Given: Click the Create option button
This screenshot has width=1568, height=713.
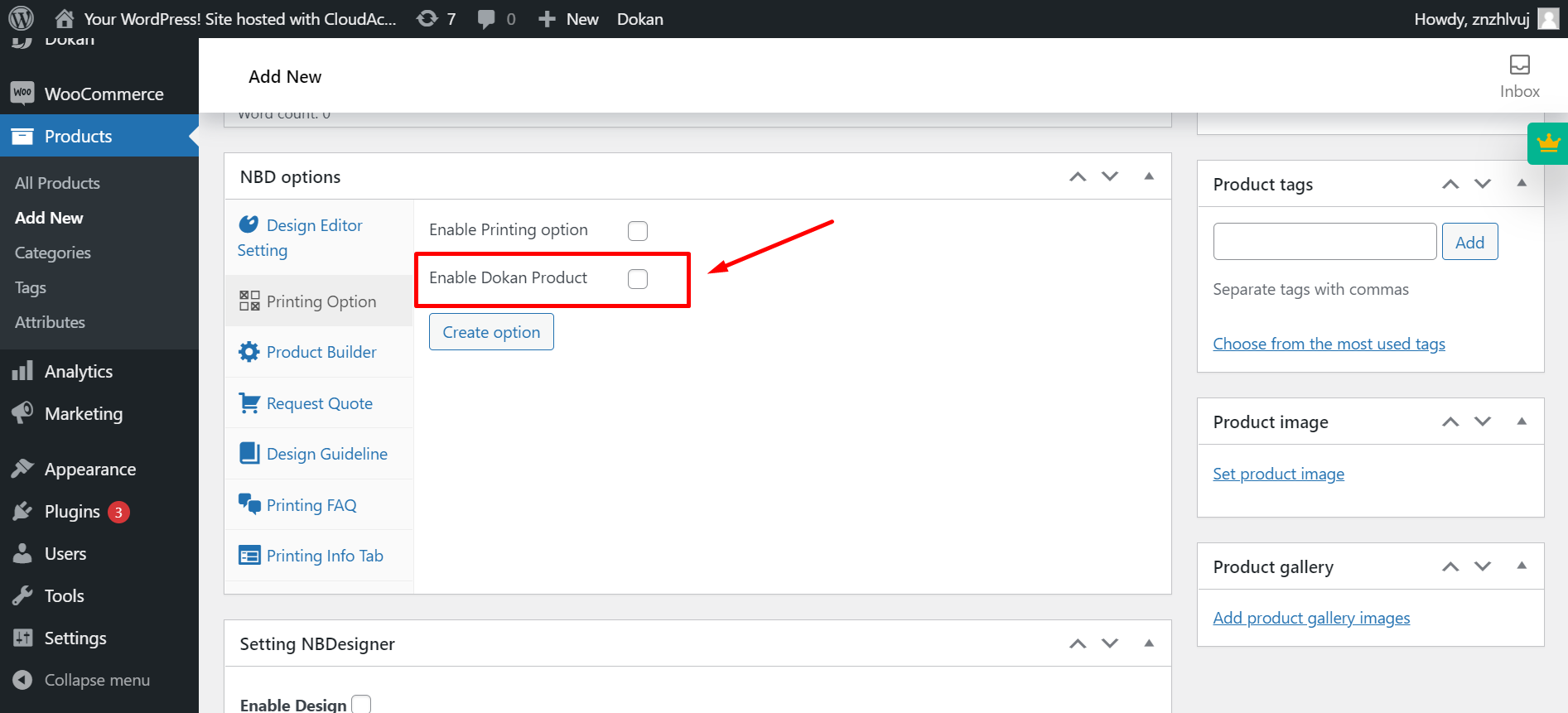Looking at the screenshot, I should [x=491, y=332].
